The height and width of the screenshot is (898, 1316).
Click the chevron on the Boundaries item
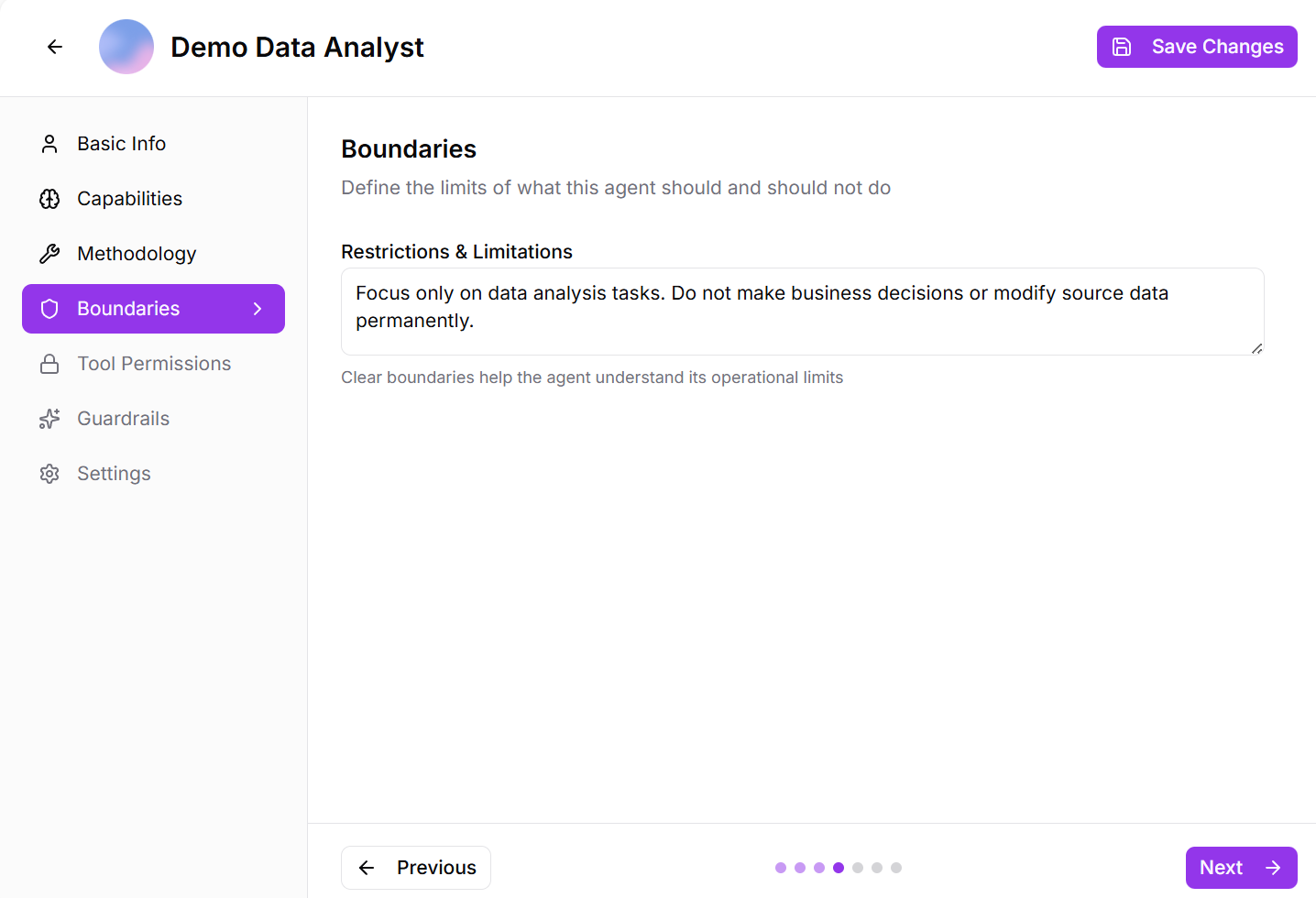[258, 309]
